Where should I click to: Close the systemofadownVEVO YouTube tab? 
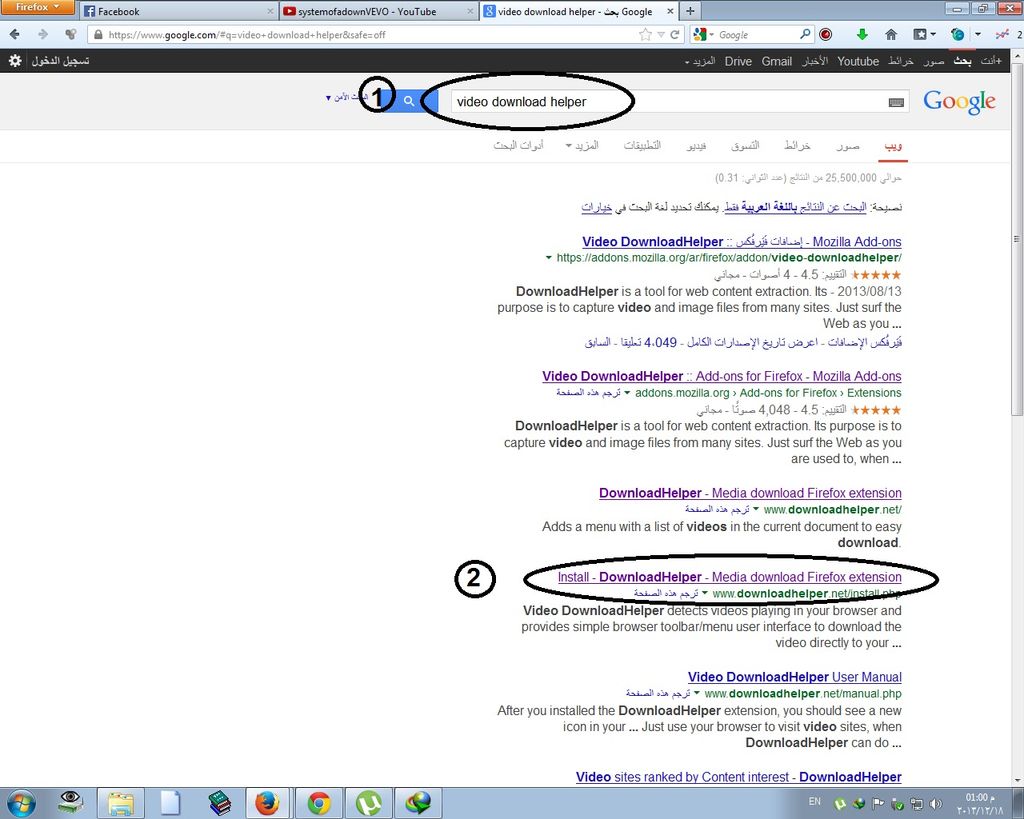(470, 12)
